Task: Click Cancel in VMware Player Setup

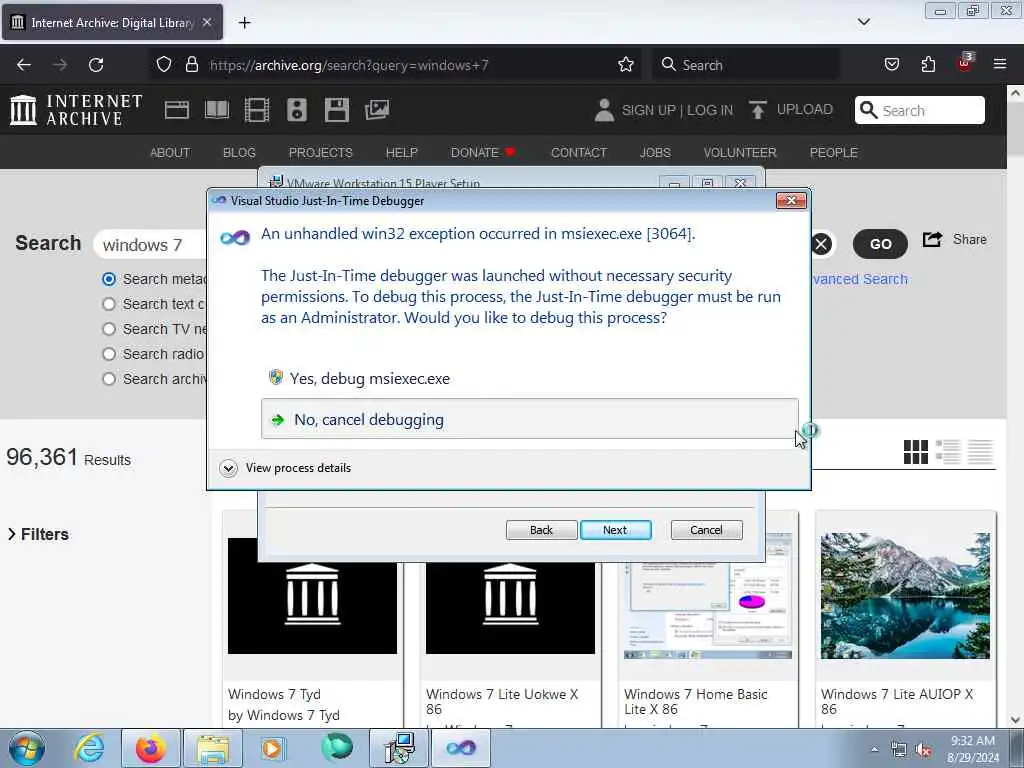Action: tap(707, 530)
